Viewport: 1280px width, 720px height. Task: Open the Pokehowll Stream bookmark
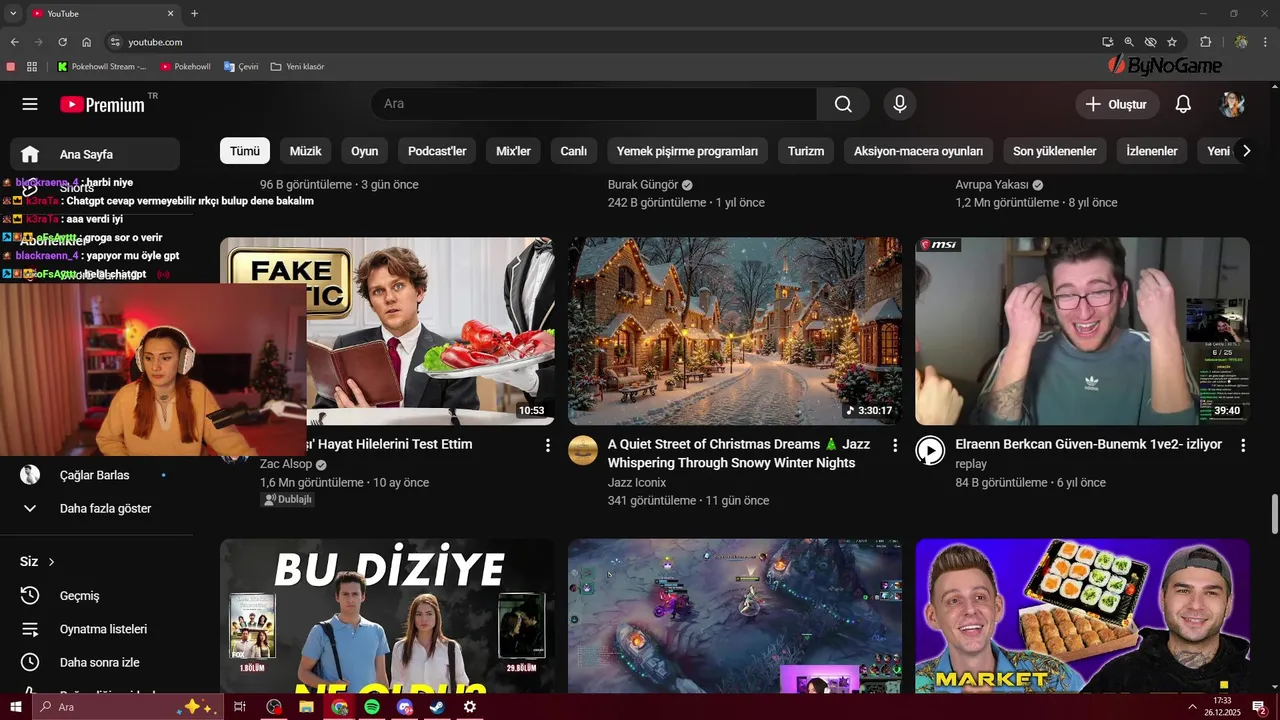click(x=102, y=67)
